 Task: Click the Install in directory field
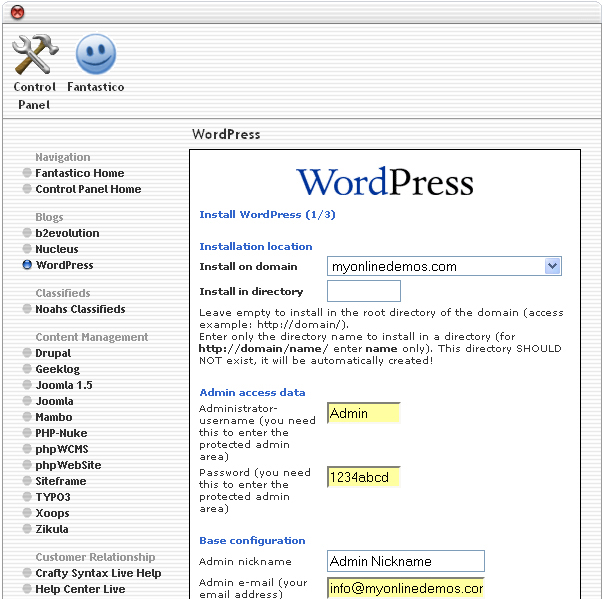pos(364,291)
